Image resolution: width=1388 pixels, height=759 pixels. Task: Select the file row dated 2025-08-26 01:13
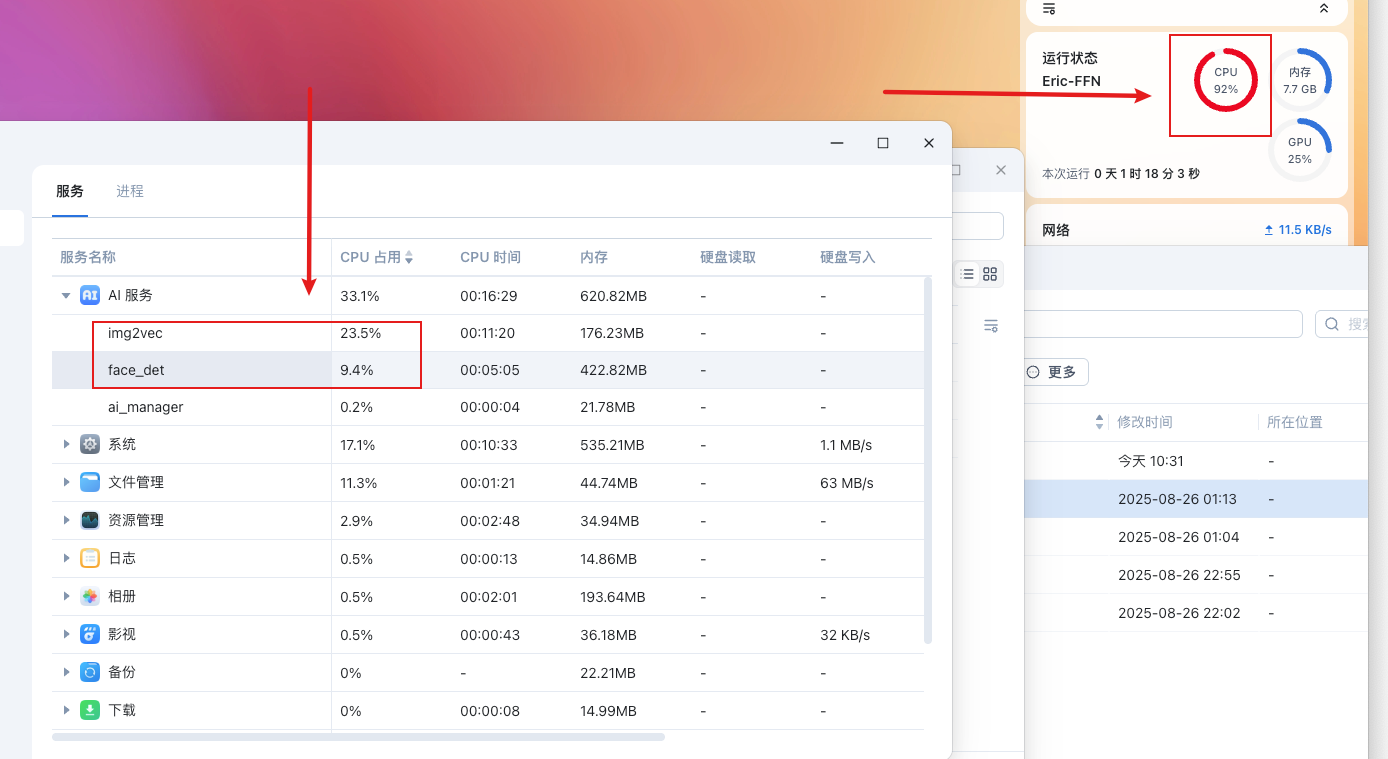[x=1197, y=499]
